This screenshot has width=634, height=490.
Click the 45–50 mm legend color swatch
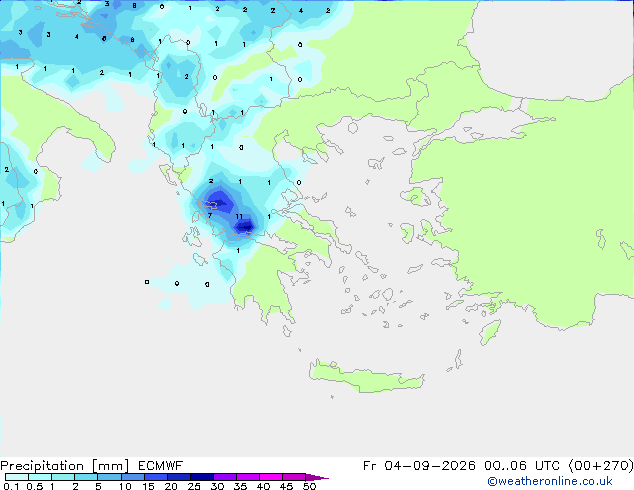pos(294,477)
